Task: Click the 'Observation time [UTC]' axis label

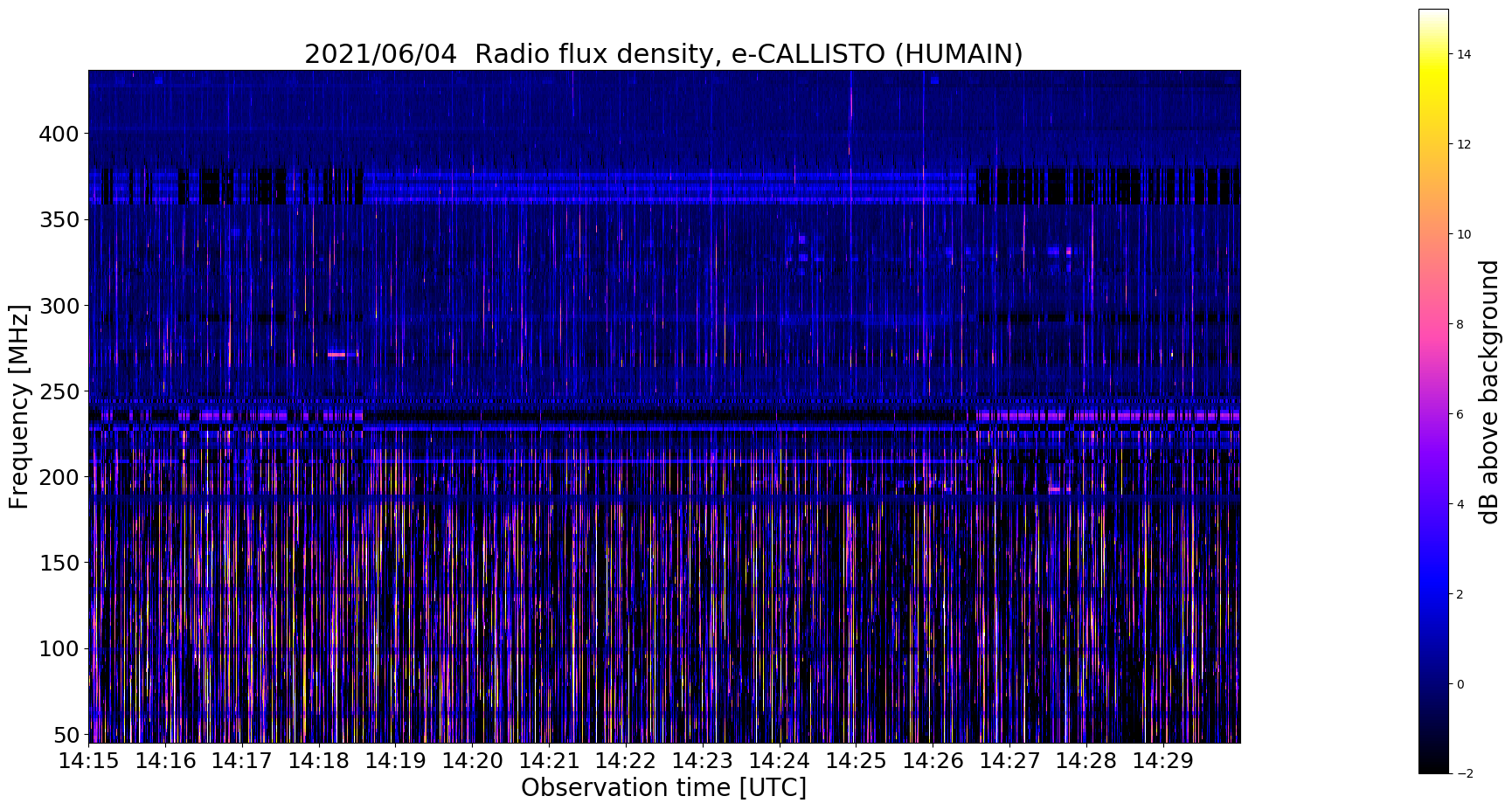Action: (663, 787)
